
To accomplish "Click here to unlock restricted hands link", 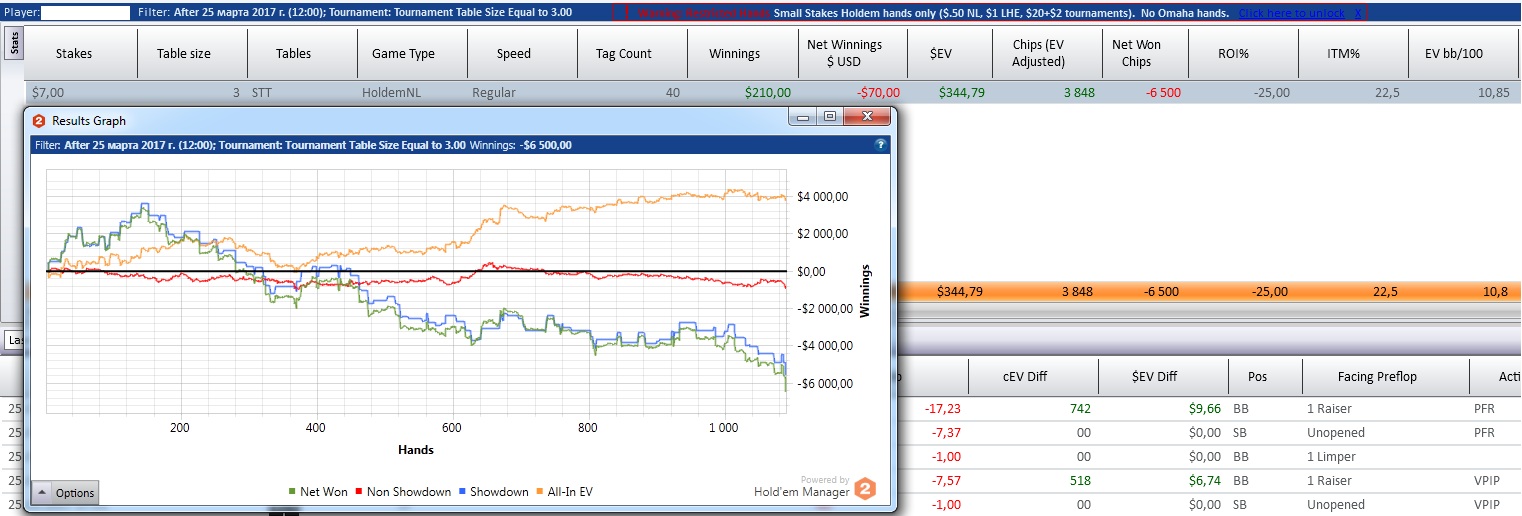I will pos(1291,13).
